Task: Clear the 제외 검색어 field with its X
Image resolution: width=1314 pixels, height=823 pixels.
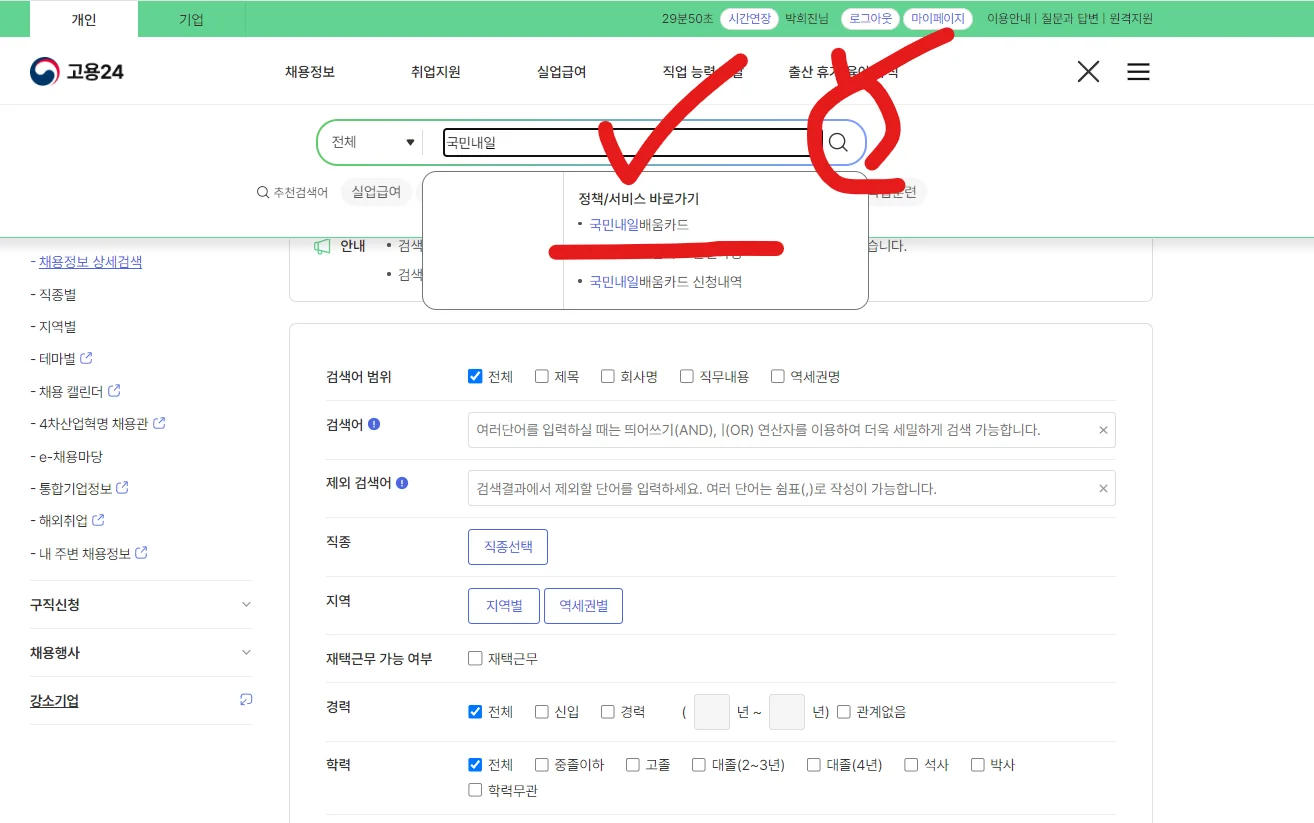Action: [x=1103, y=488]
